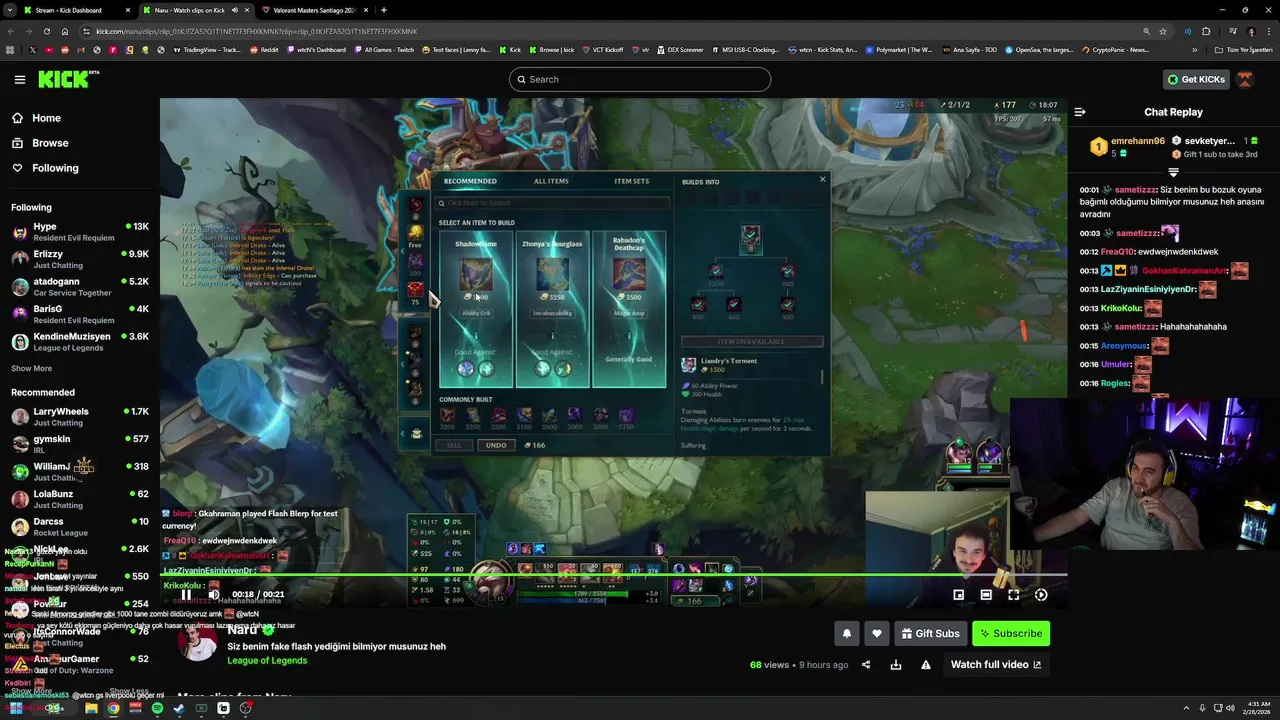Mute the clip volume
Viewport: 1280px width, 720px height.
pyautogui.click(x=214, y=594)
